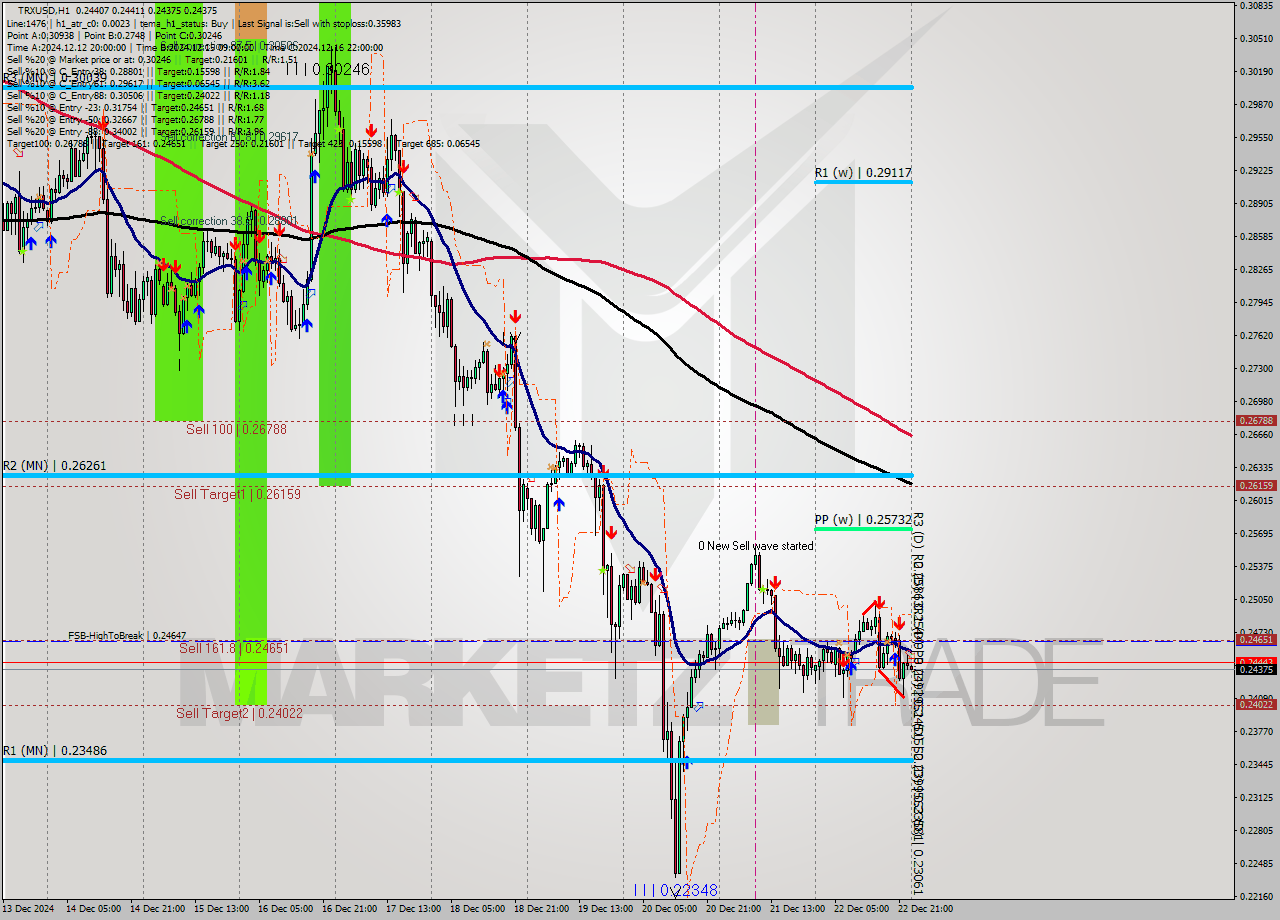Click the '13 Dec 2024' time axis label
This screenshot has width=1280, height=920.
(27, 909)
